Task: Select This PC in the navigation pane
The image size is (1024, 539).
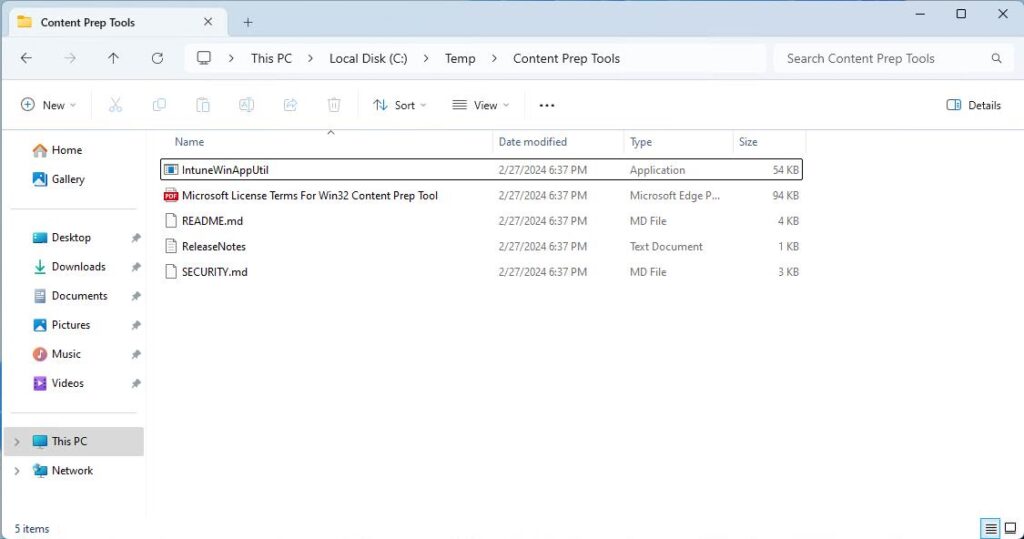Action: [x=73, y=442]
